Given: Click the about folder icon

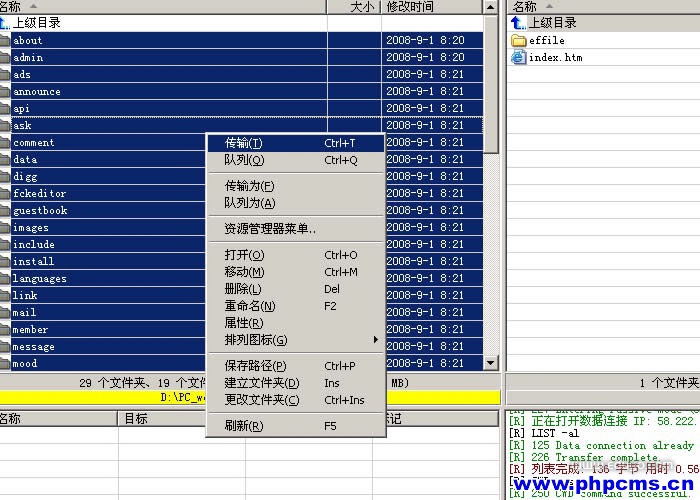Looking at the screenshot, I should click(x=5, y=41).
